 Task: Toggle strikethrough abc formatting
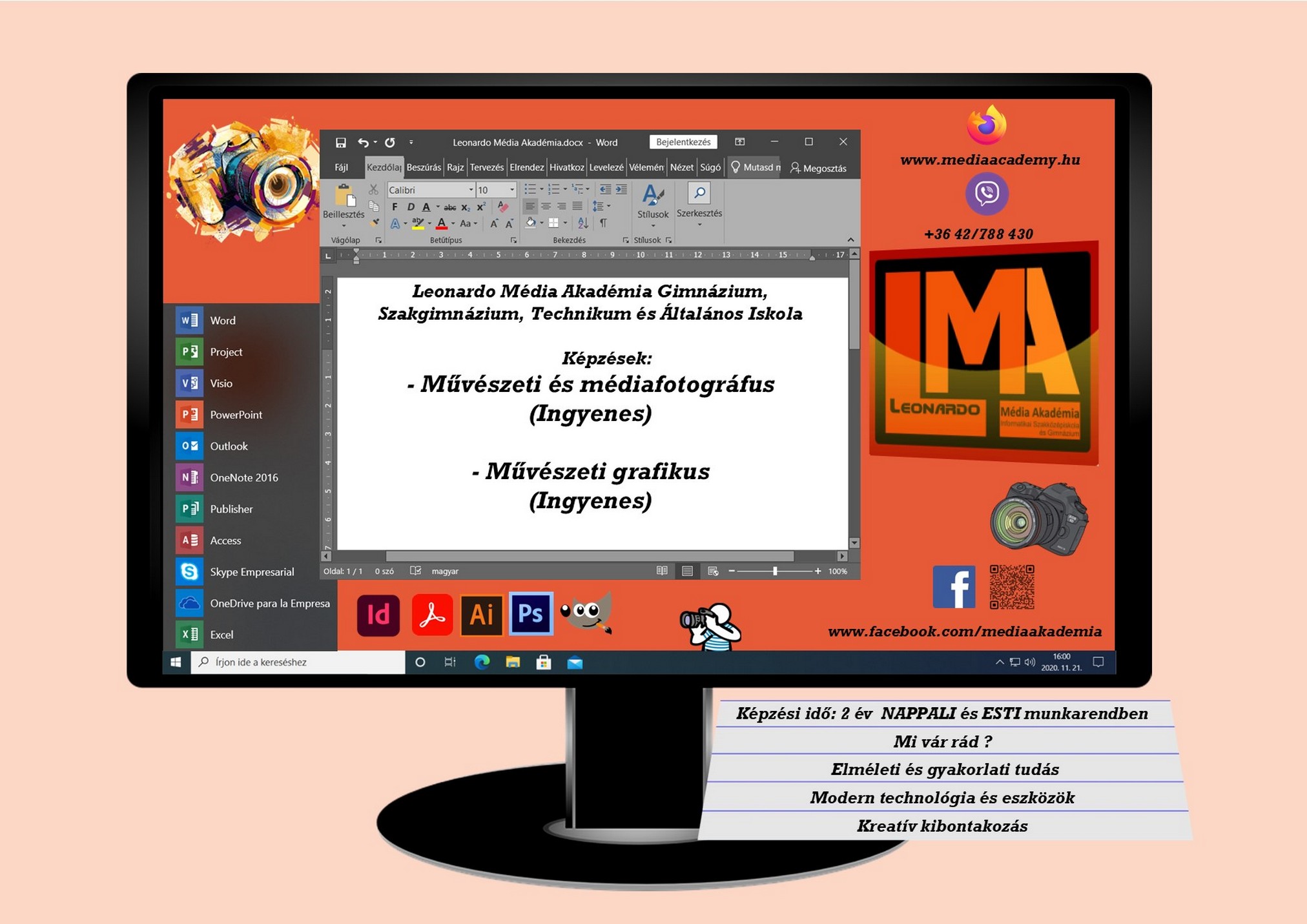450,207
